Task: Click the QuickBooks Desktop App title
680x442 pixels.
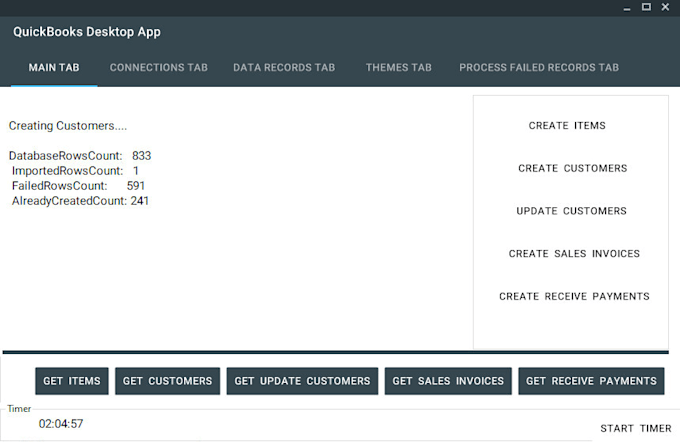Action: tap(87, 32)
